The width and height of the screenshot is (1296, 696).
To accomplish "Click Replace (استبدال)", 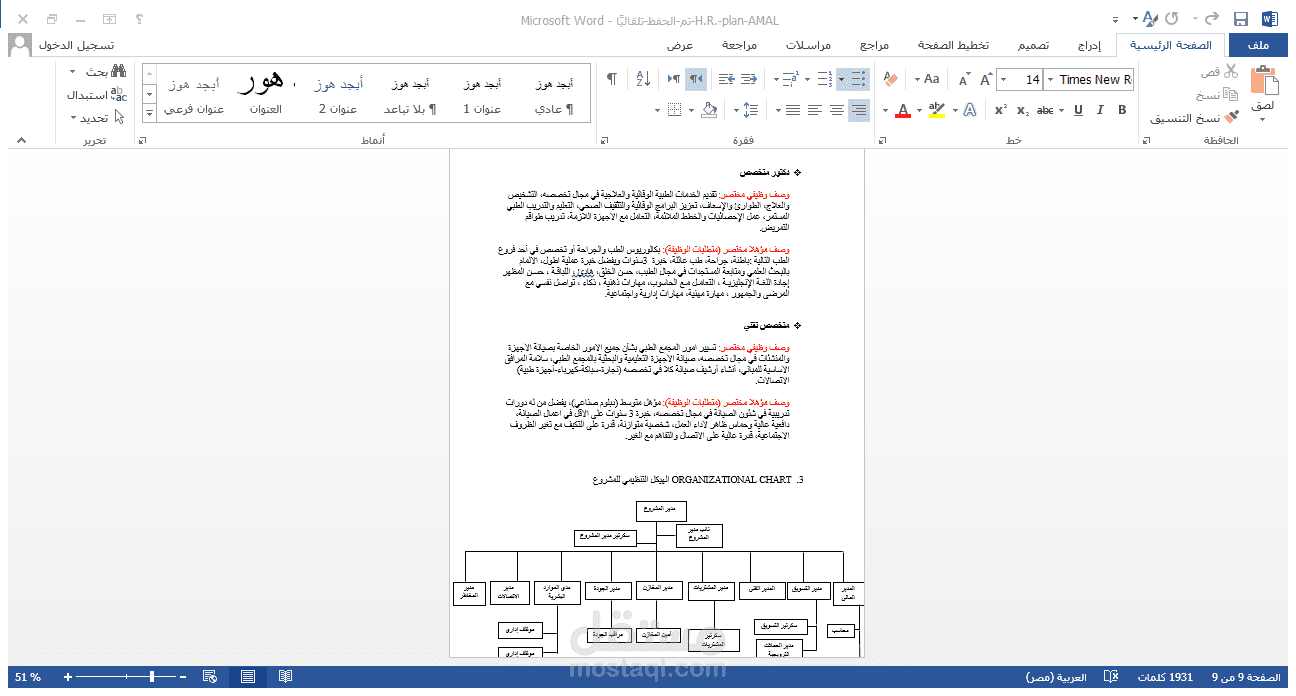I will tap(97, 95).
